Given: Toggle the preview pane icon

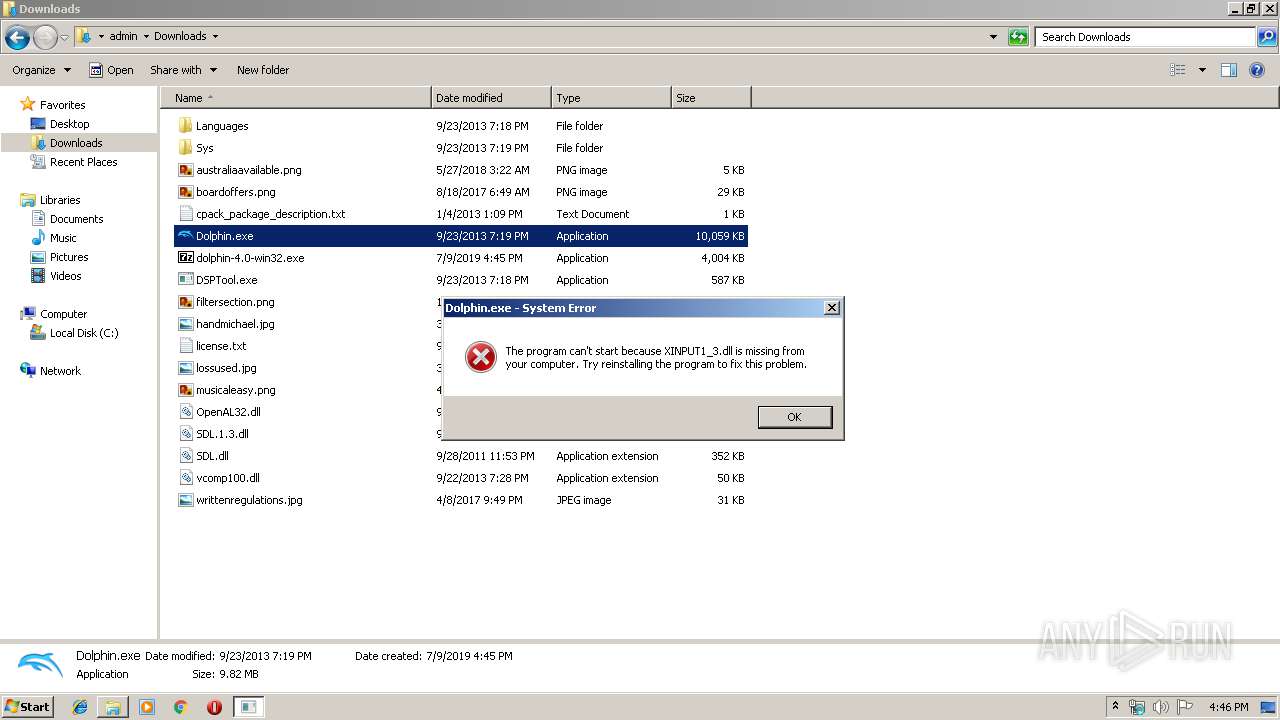Looking at the screenshot, I should [x=1229, y=70].
